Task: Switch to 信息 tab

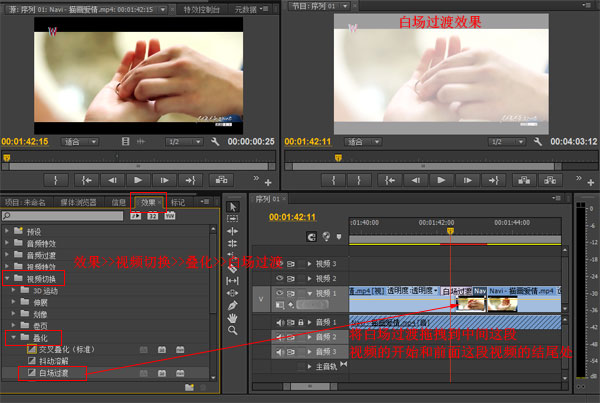Action: [119, 202]
